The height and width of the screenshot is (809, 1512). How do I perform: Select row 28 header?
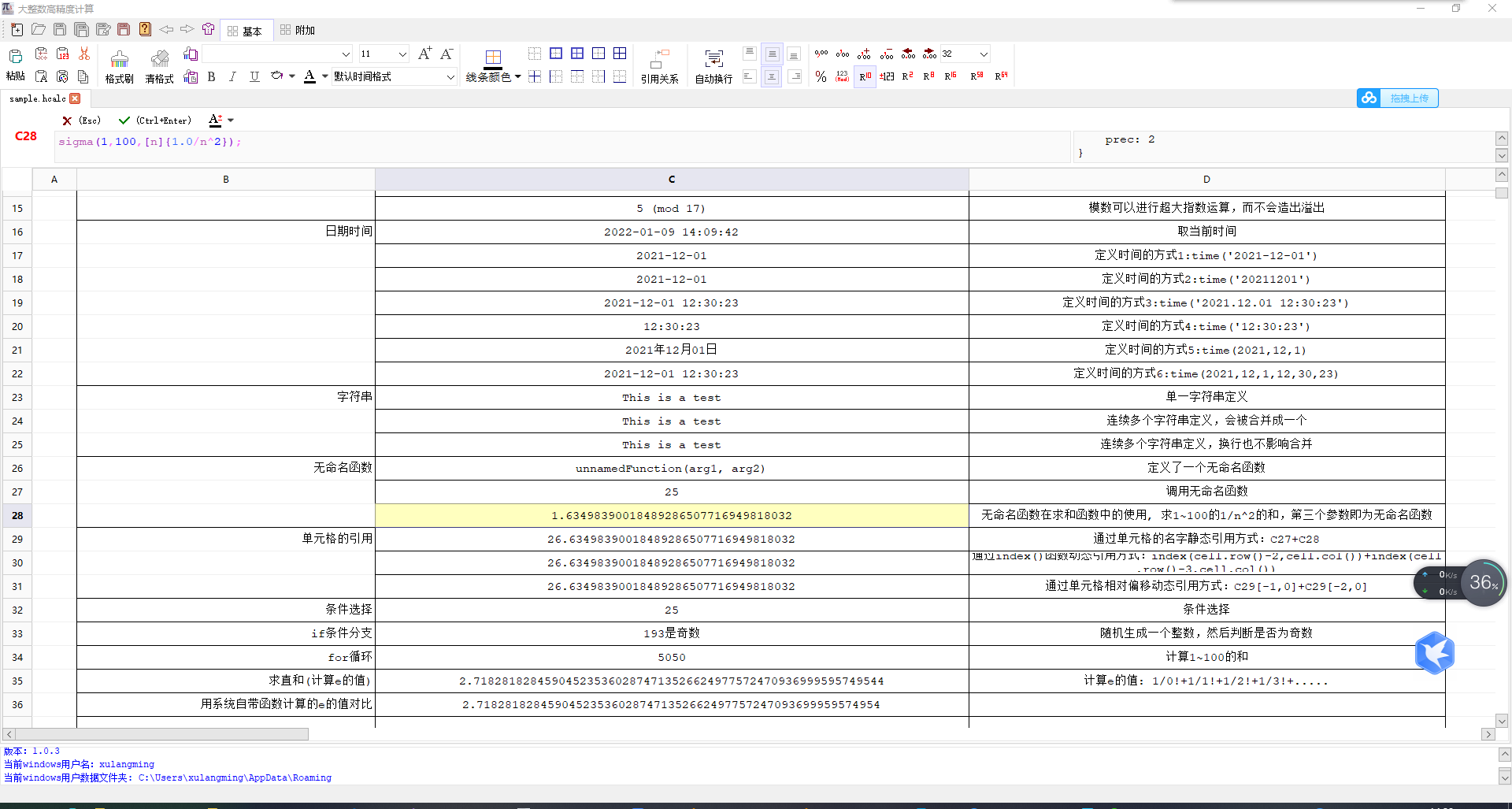point(17,515)
